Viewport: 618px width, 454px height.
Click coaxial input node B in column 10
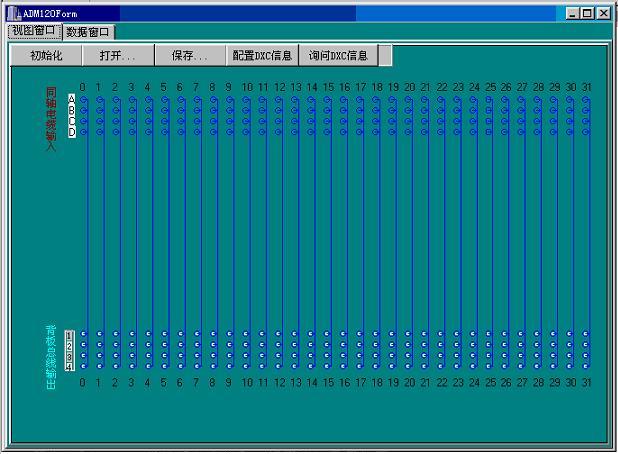point(246,110)
